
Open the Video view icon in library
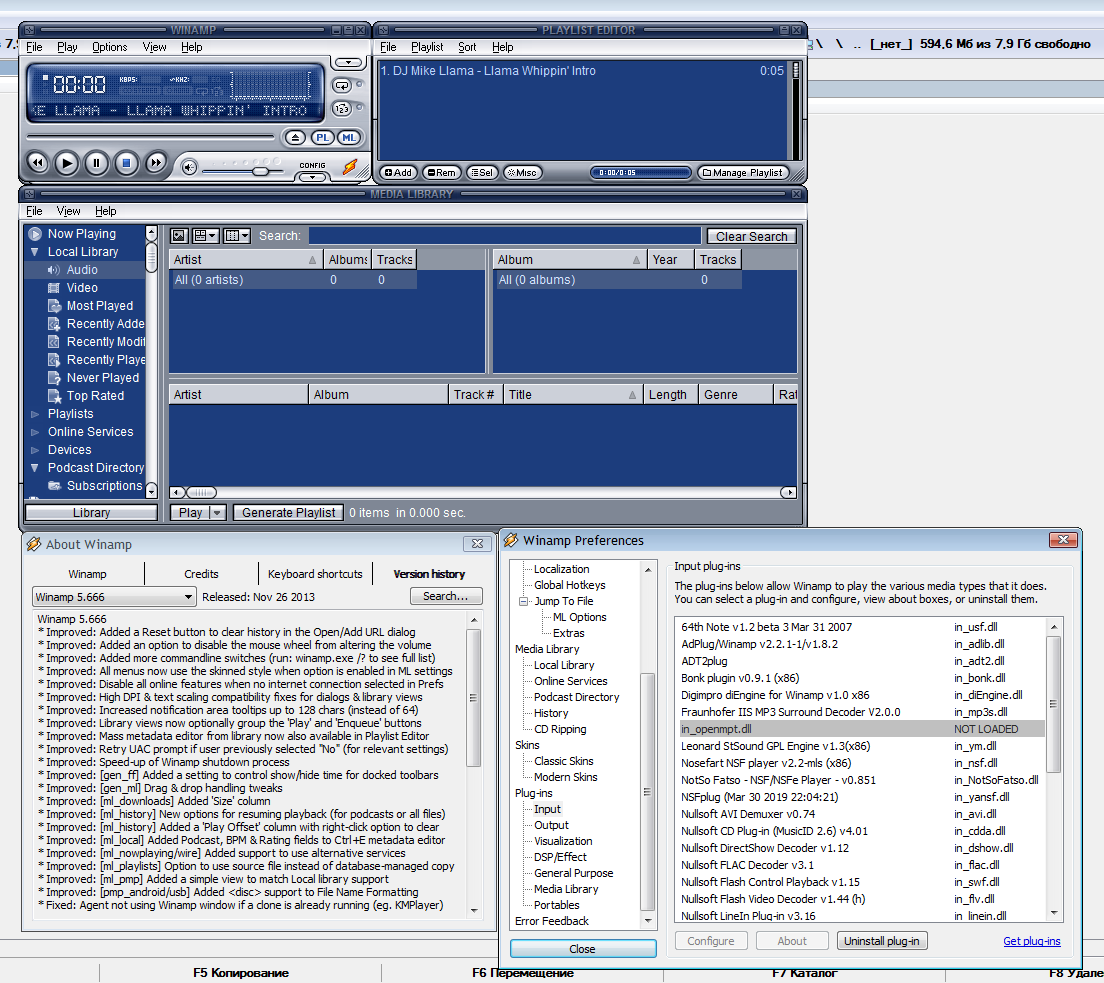pos(54,288)
